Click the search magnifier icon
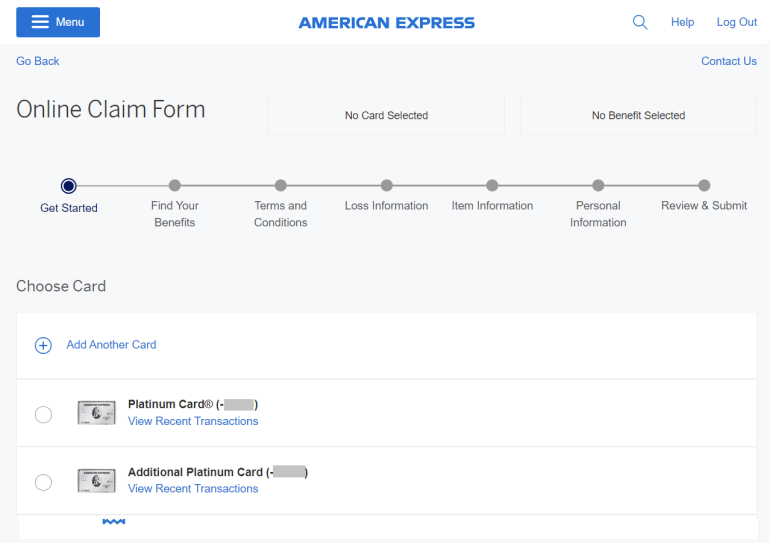770x543 pixels. 640,22
